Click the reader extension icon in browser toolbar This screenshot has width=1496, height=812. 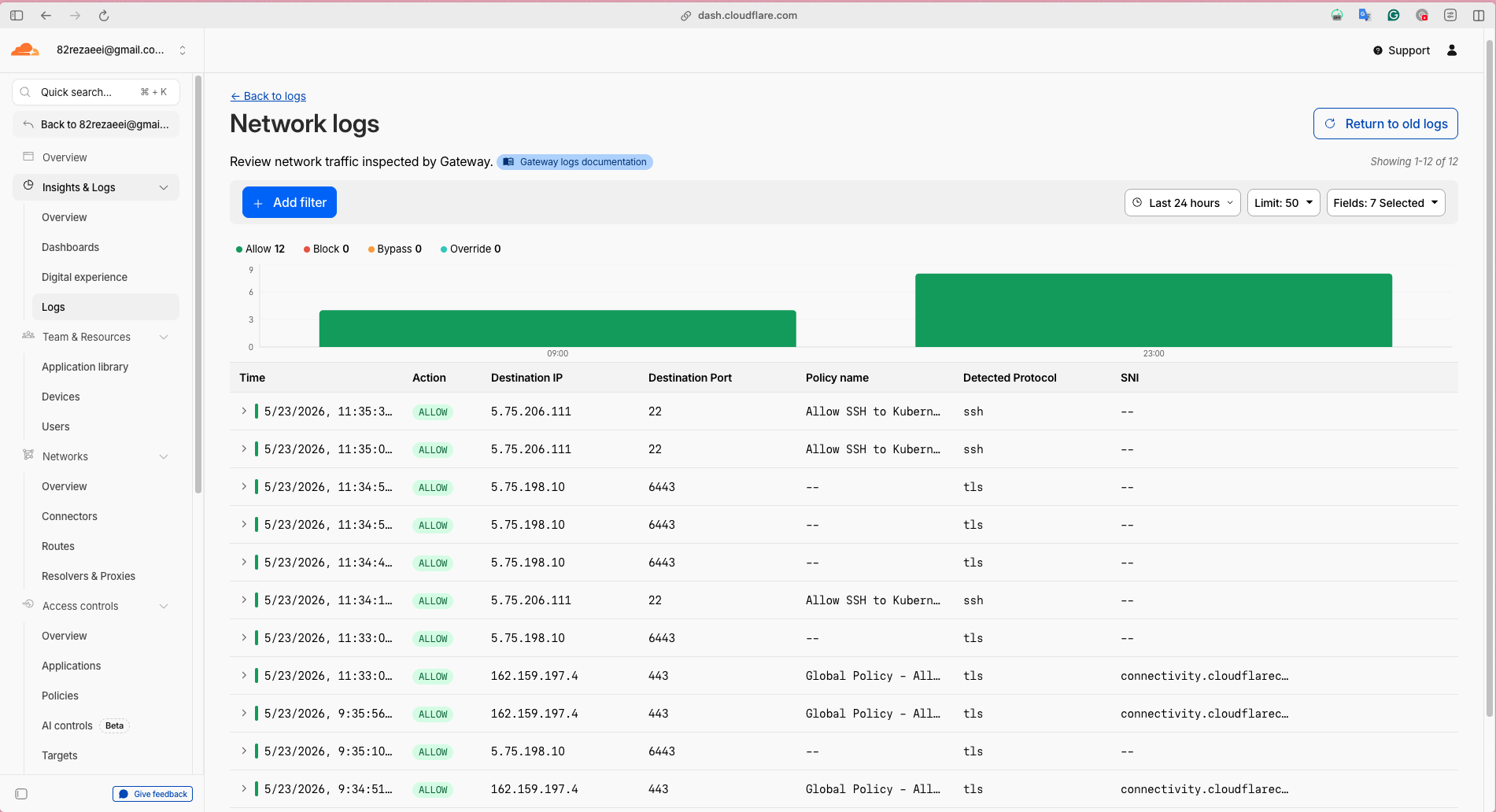point(1450,15)
